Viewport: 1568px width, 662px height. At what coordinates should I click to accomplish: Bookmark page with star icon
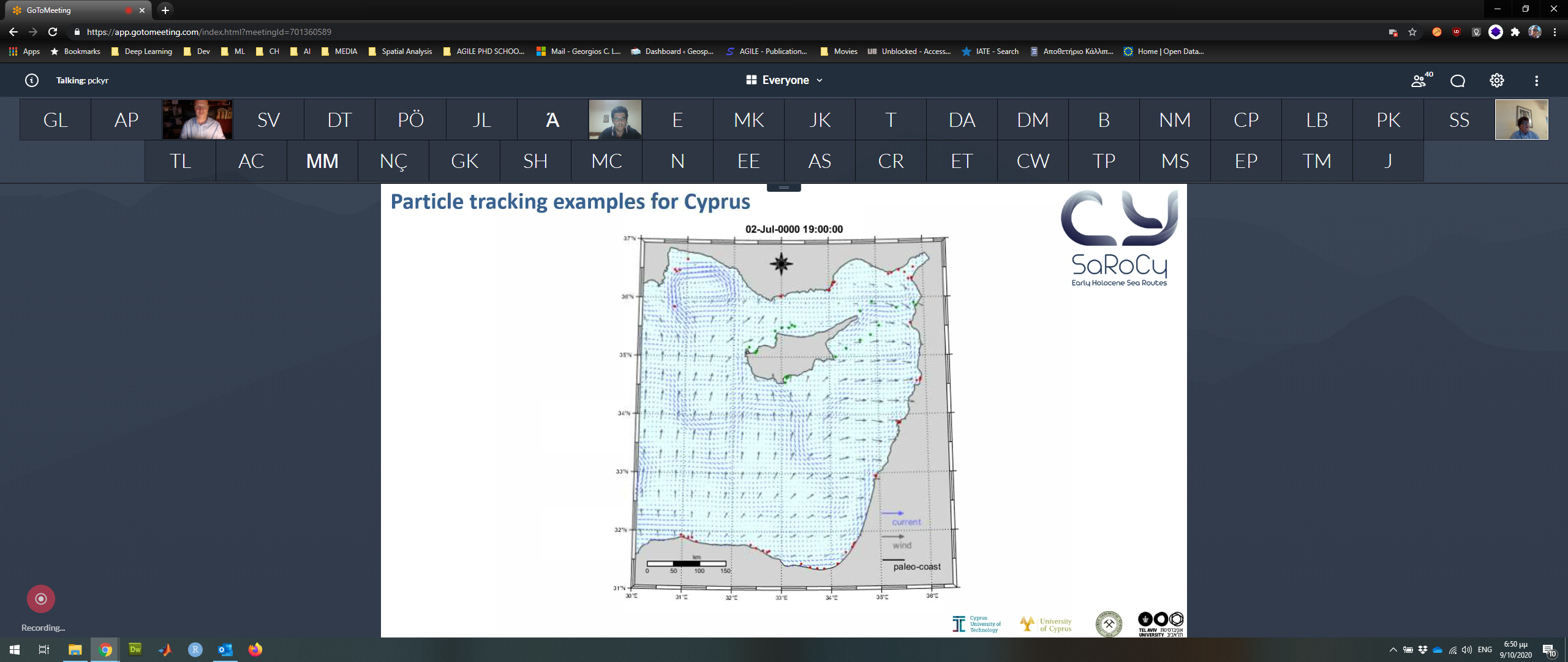pos(1412,32)
